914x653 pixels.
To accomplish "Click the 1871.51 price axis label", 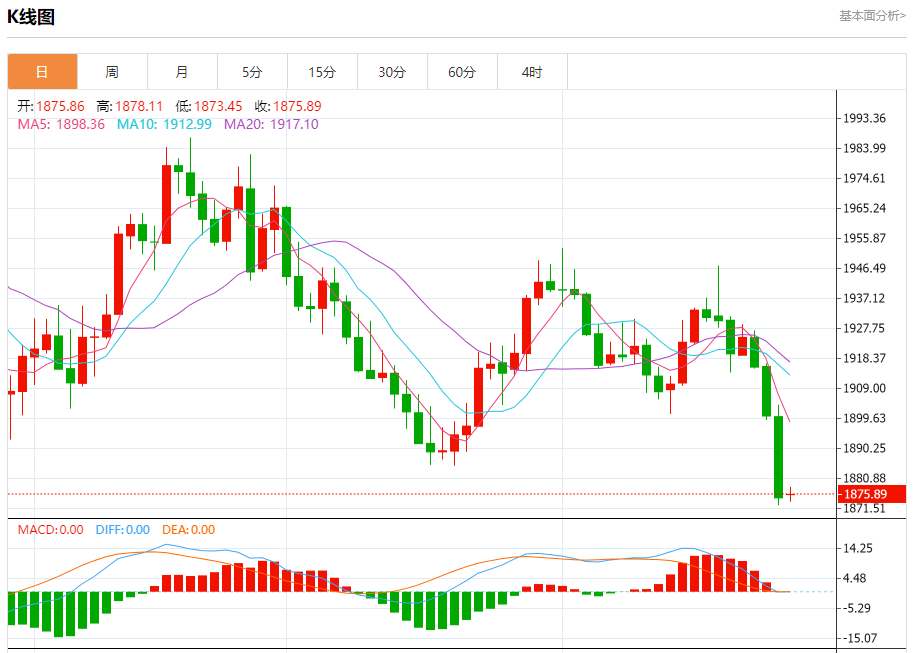I will pos(864,508).
